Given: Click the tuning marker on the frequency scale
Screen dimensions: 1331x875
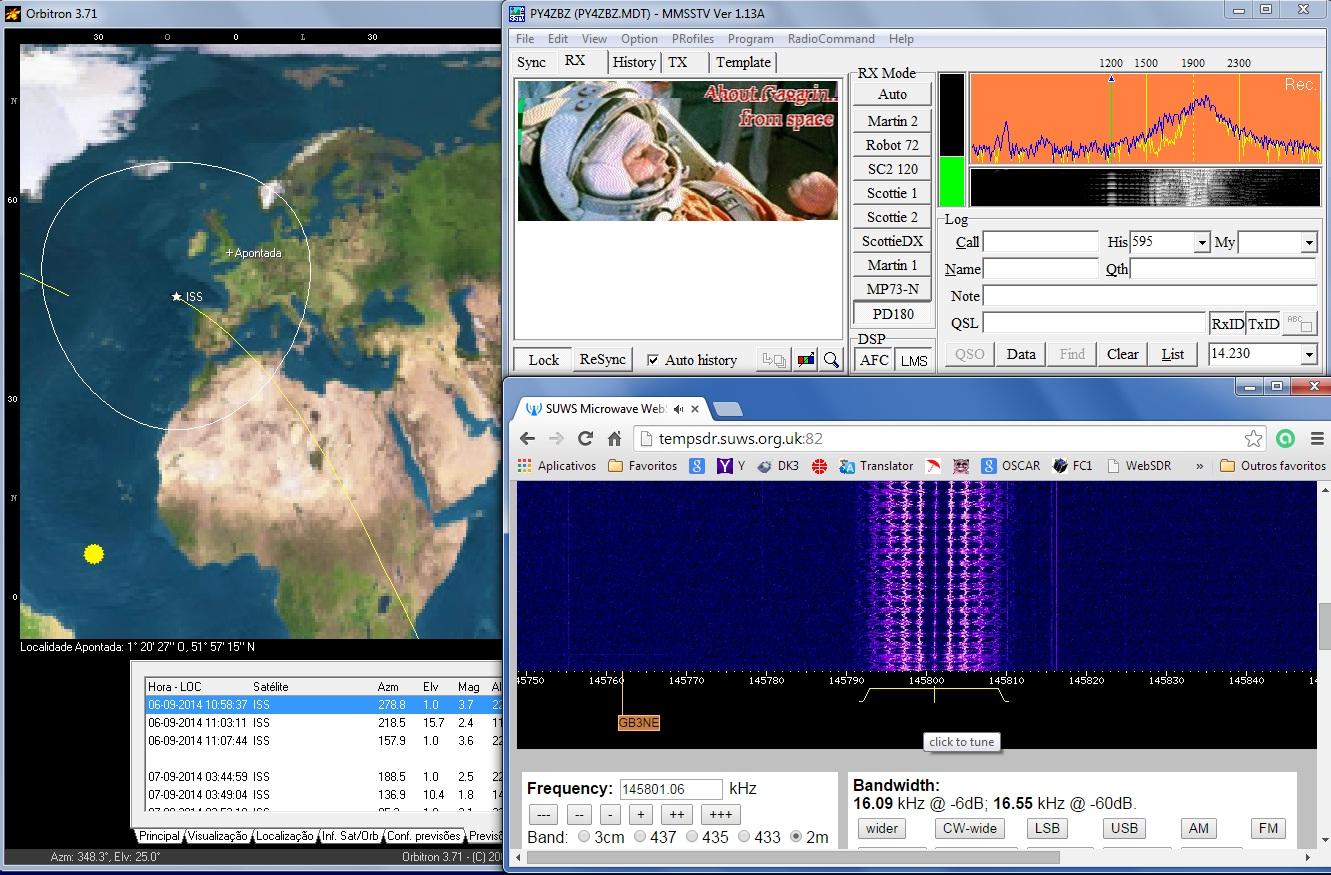Looking at the screenshot, I should click(x=934, y=694).
